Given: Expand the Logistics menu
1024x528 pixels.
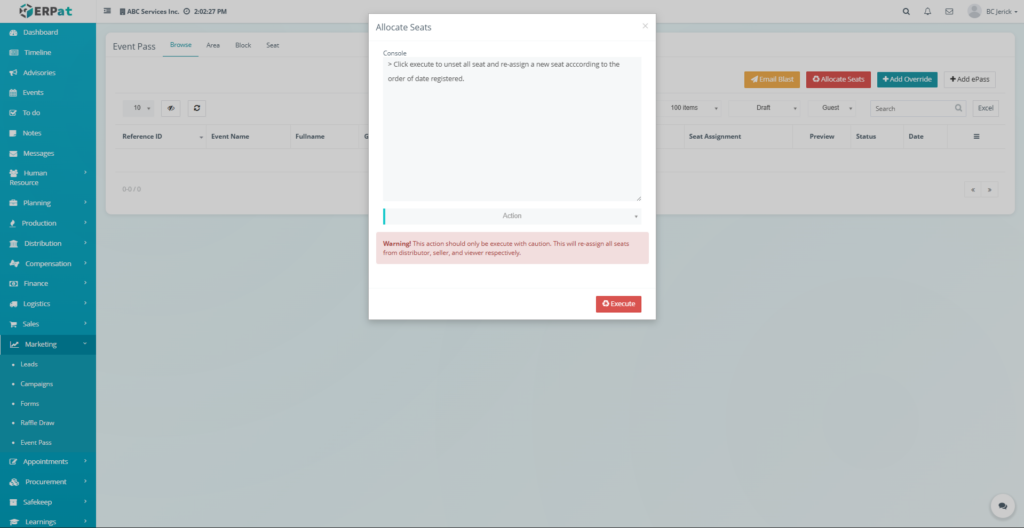Looking at the screenshot, I should coord(48,304).
